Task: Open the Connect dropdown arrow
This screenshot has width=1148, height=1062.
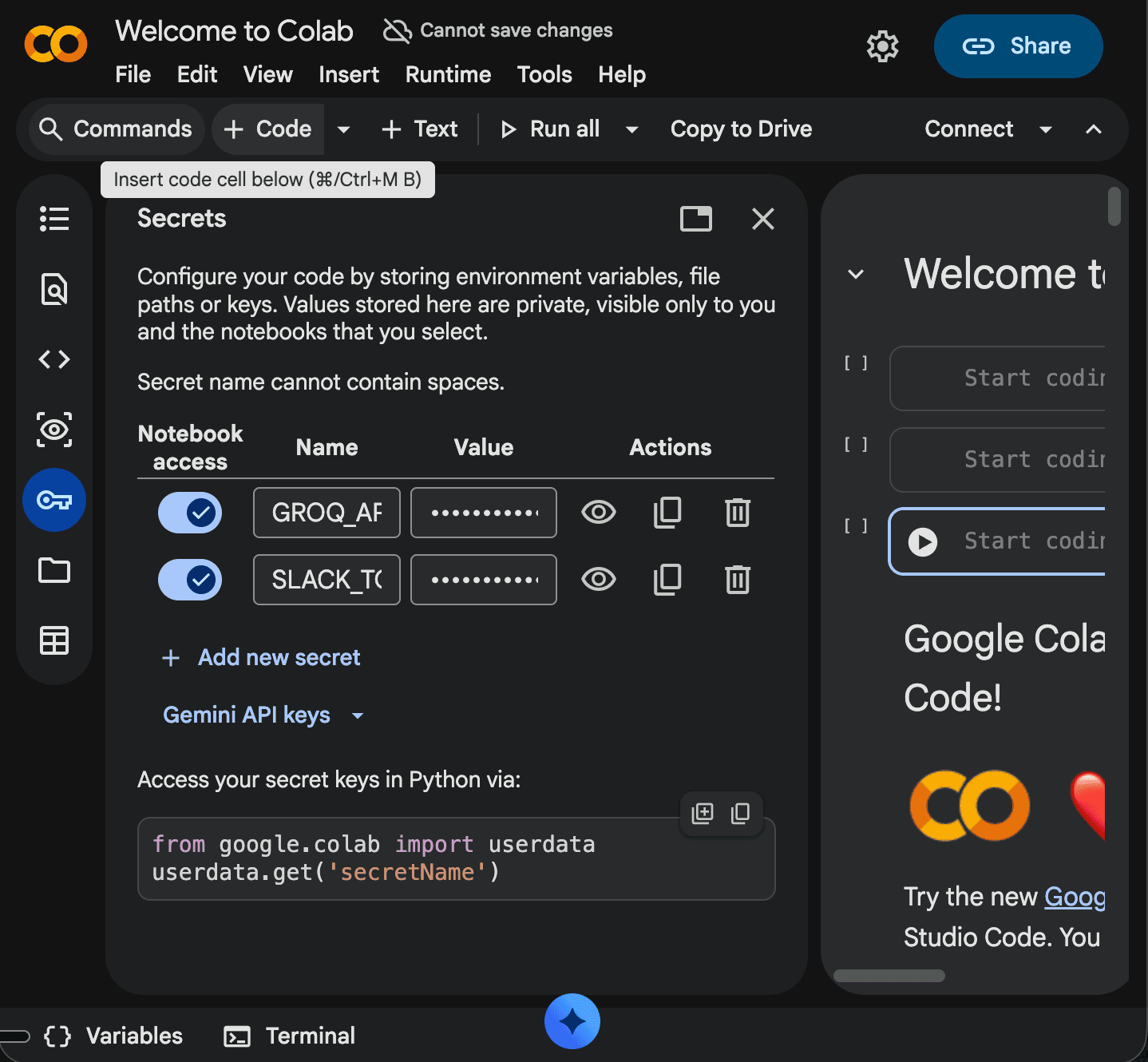Action: coord(1046,129)
